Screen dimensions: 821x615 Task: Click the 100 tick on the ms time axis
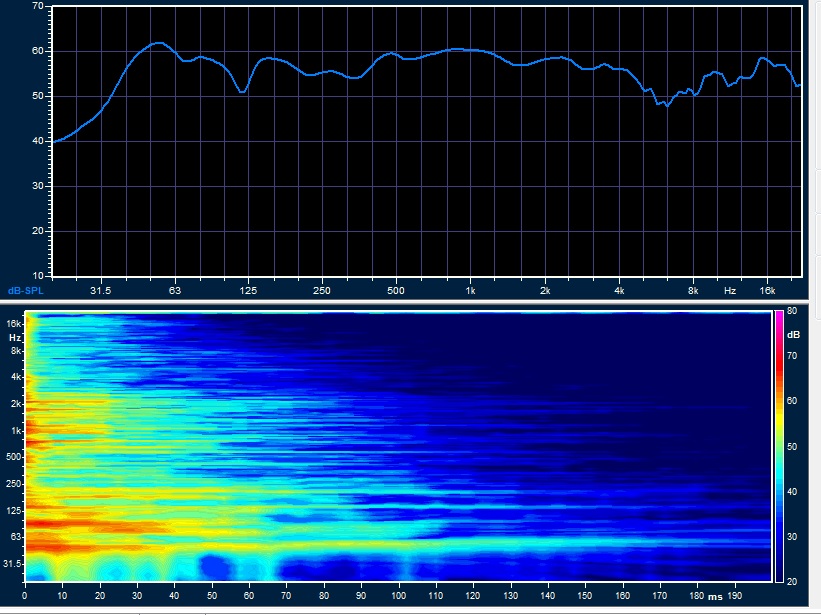pos(398,596)
